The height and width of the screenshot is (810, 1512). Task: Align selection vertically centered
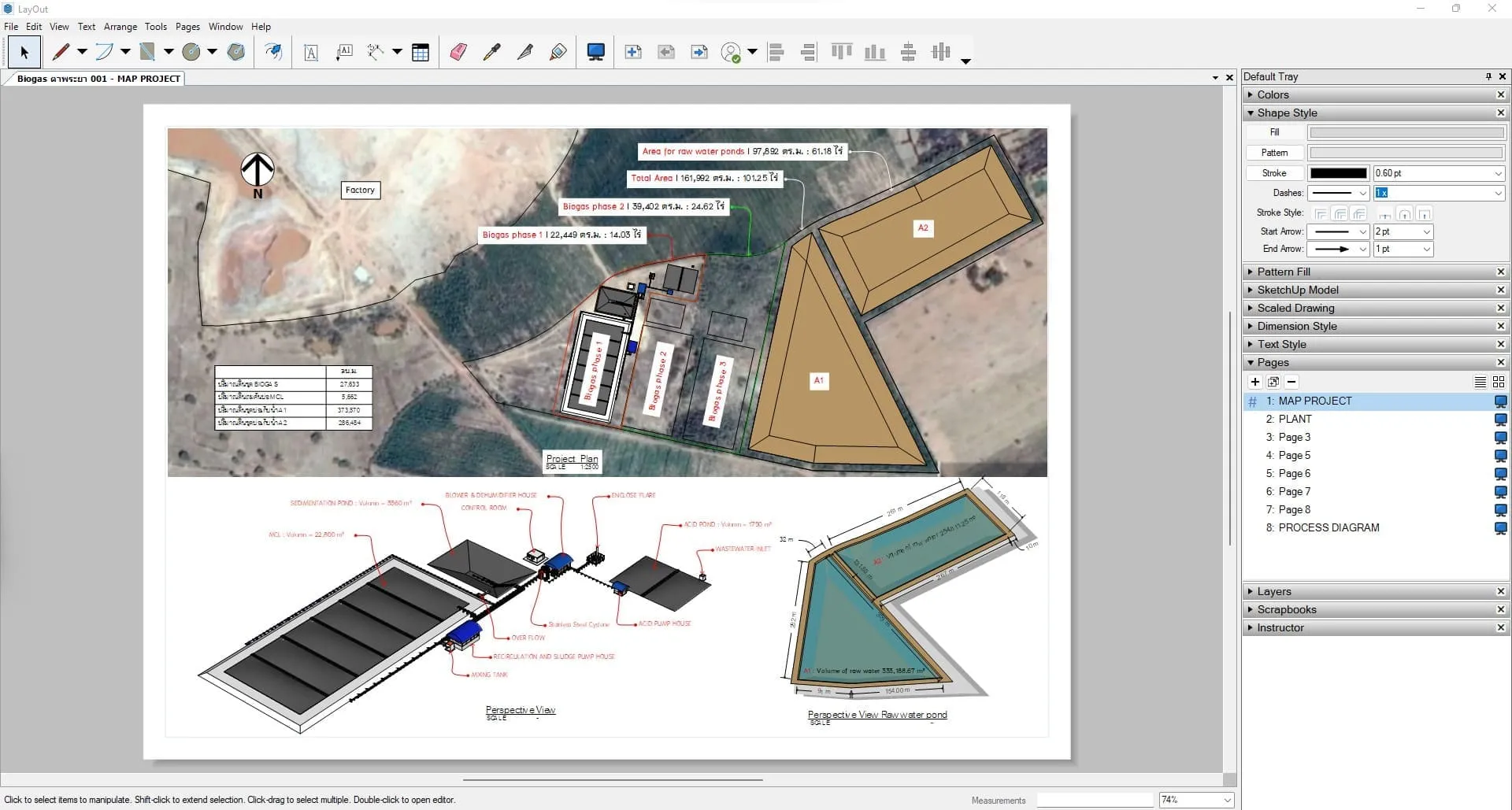[908, 52]
